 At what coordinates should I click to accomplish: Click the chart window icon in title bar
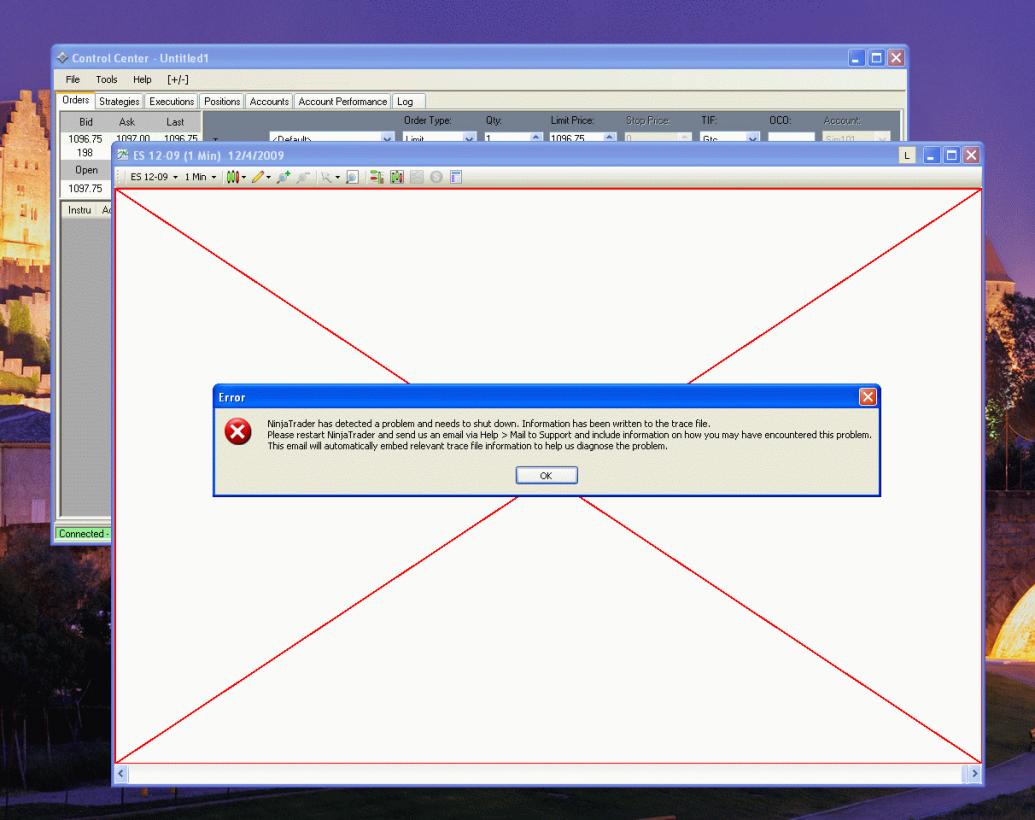[x=122, y=154]
